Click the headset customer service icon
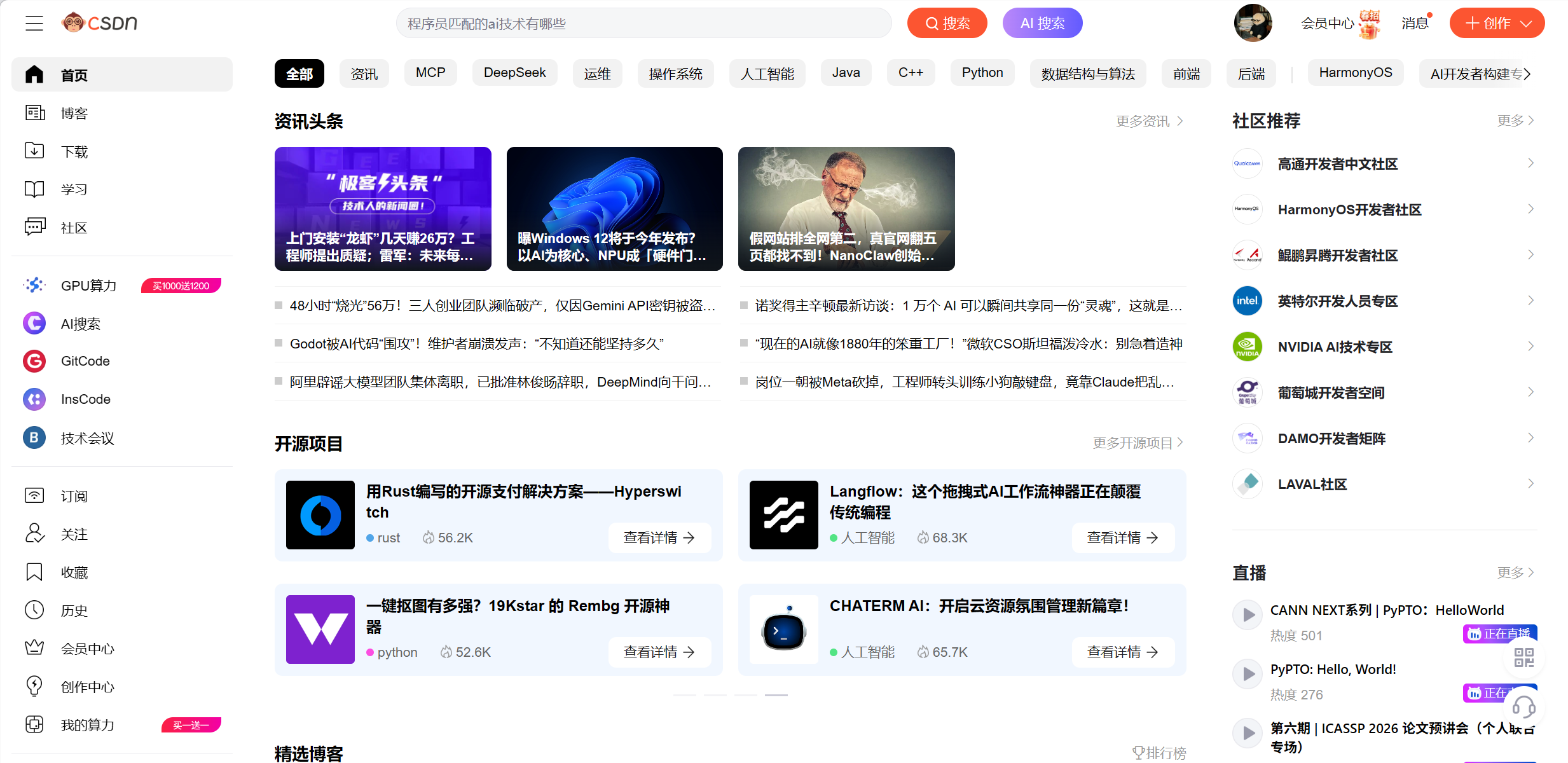The image size is (1568, 763). click(1523, 706)
